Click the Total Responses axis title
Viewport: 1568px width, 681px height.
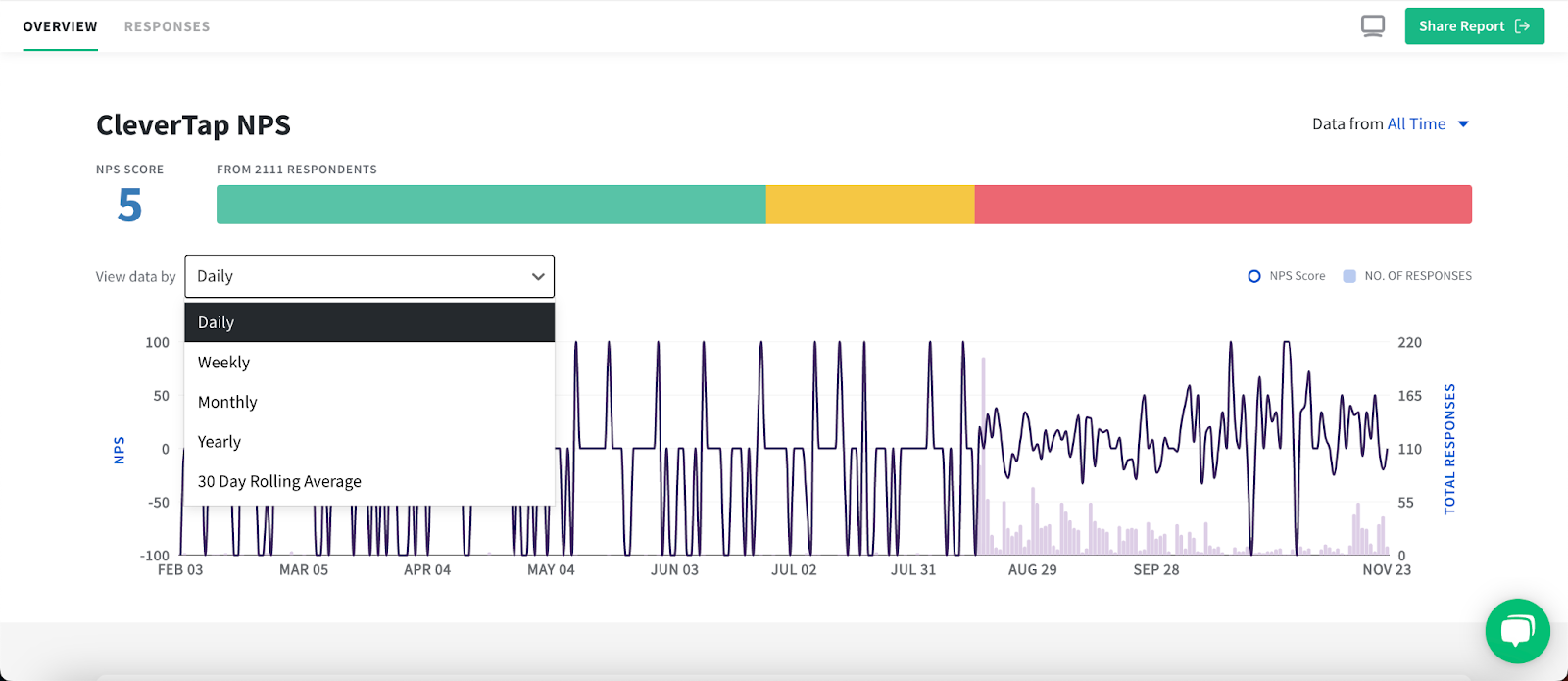(x=1449, y=449)
